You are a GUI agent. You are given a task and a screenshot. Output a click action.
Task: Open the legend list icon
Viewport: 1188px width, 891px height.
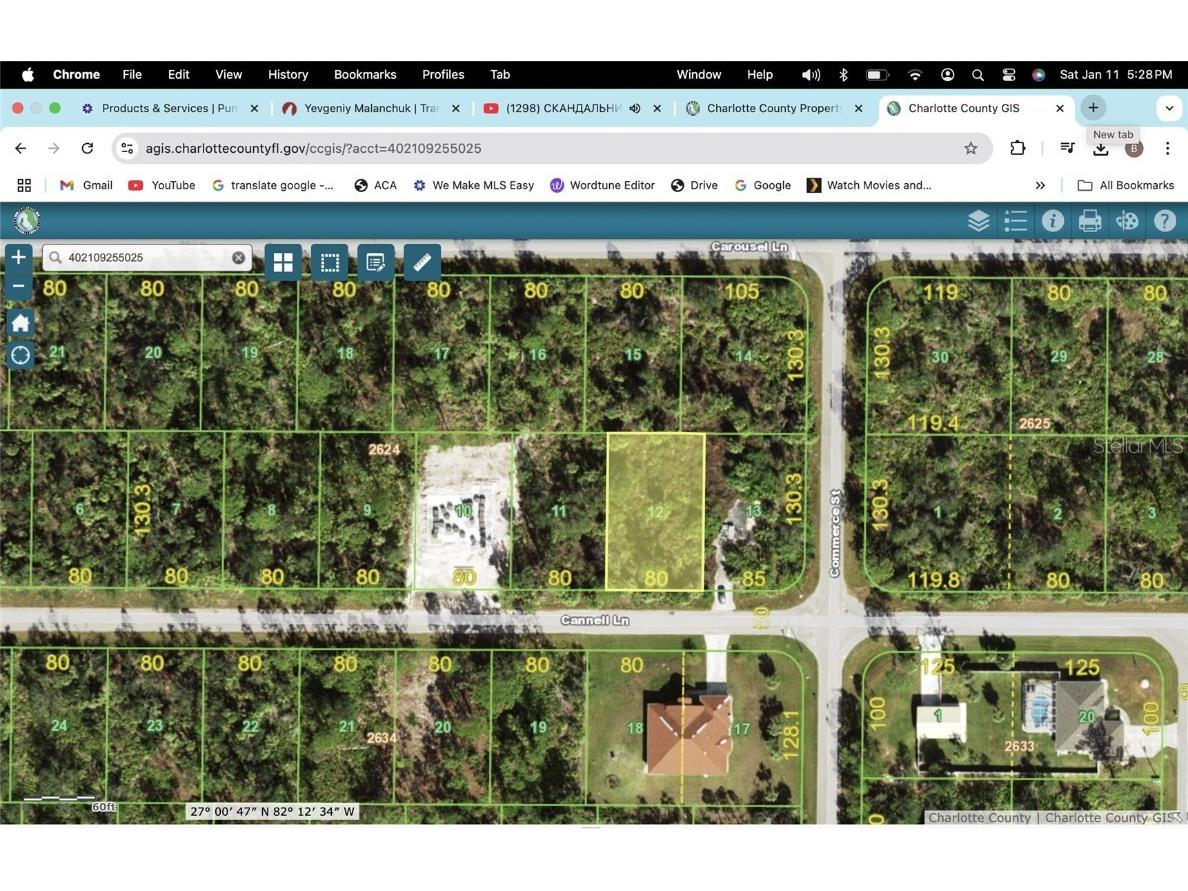(1015, 221)
